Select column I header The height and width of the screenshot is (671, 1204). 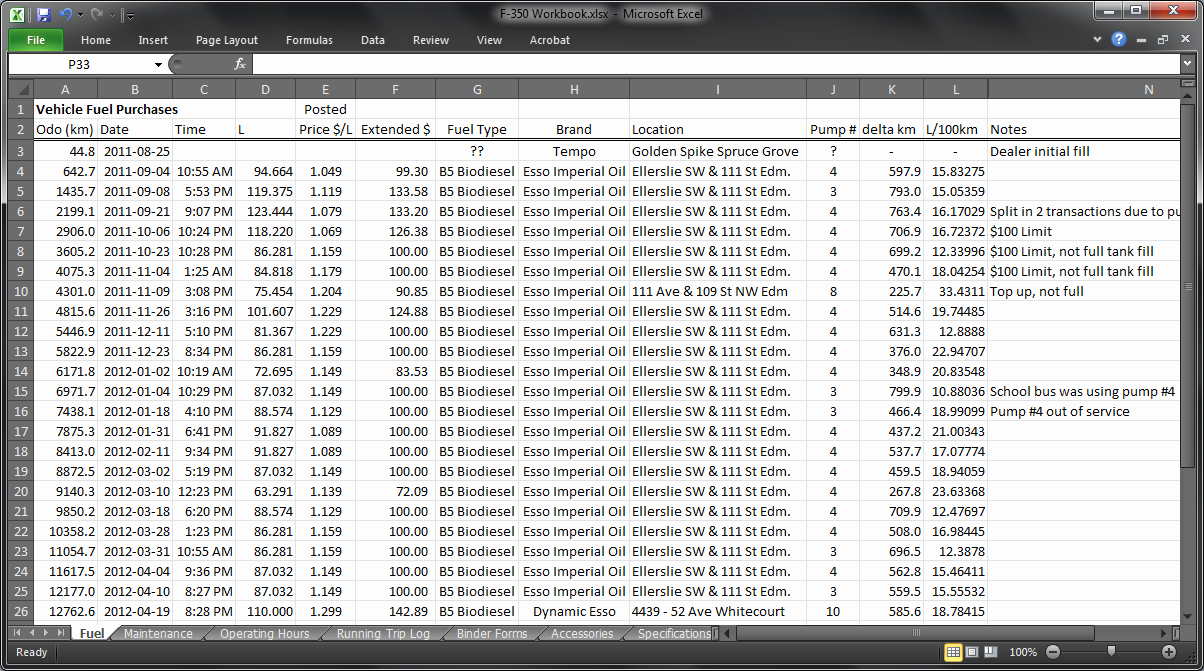click(718, 90)
